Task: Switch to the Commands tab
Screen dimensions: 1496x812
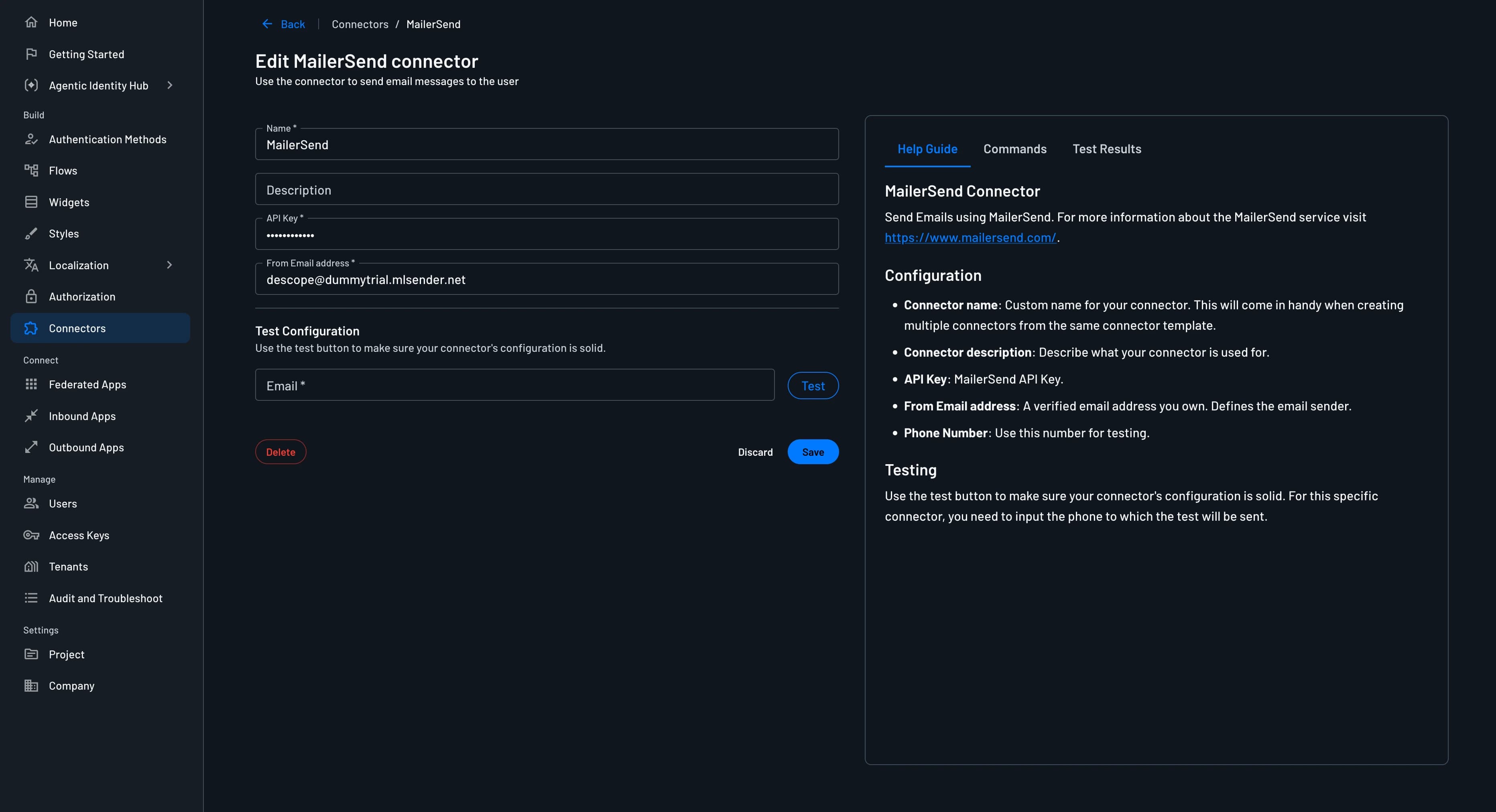Action: coord(1014,149)
